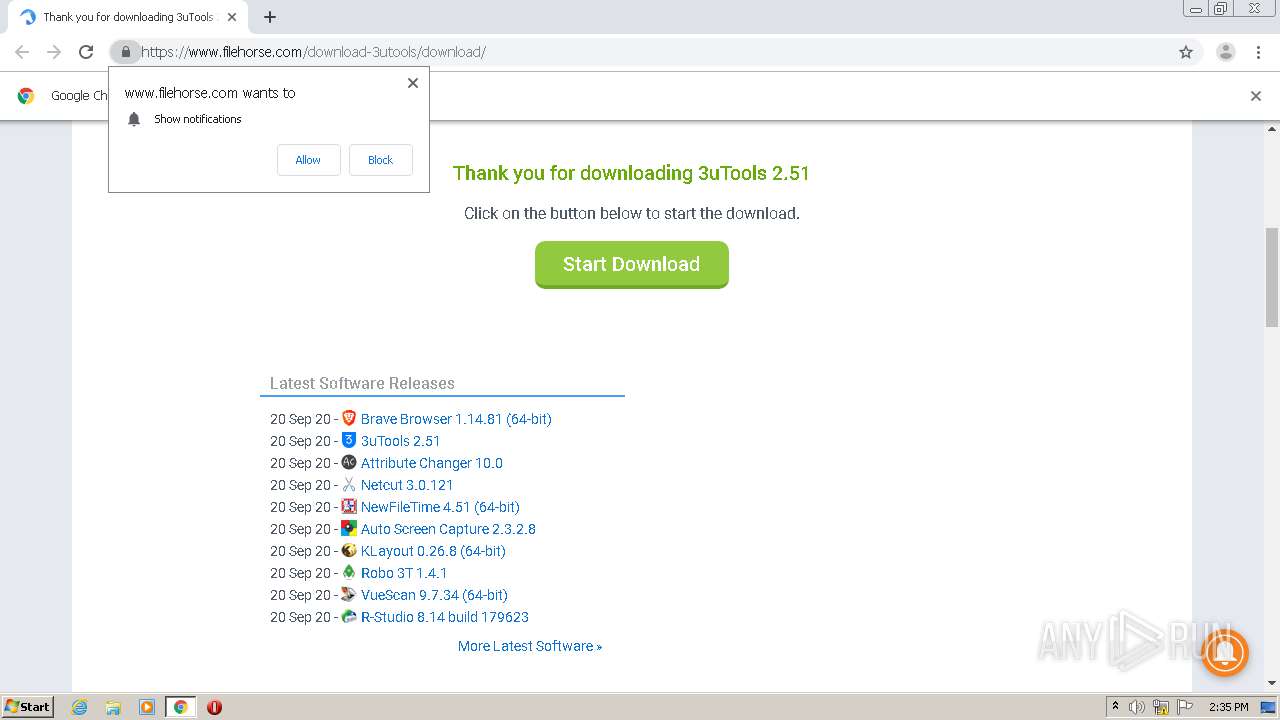Open KLayout 0.26.8 (64-bit) link
This screenshot has width=1280, height=720.
coord(433,551)
